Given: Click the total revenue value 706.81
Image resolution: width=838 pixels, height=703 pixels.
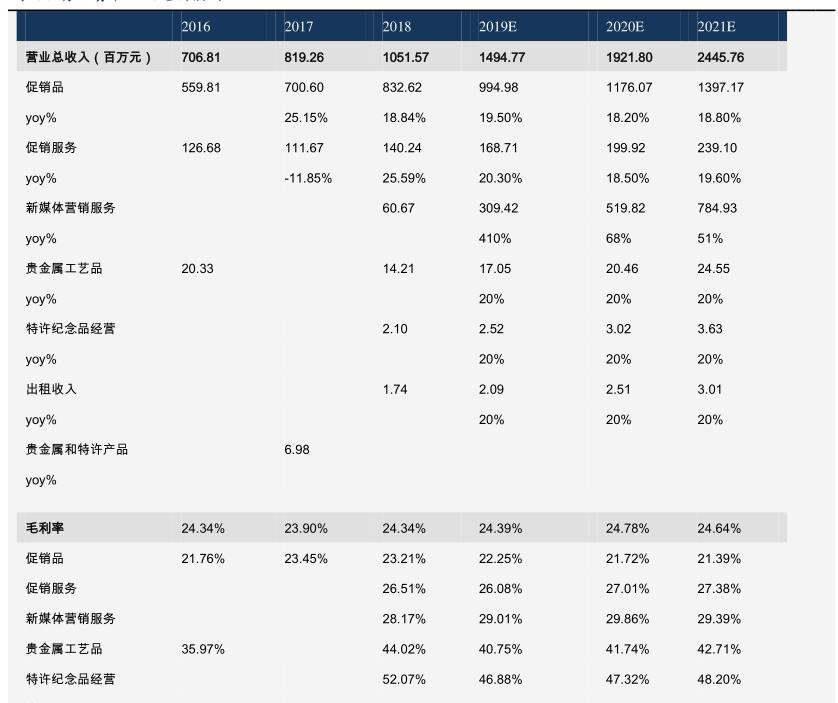Looking at the screenshot, I should pos(200,57).
